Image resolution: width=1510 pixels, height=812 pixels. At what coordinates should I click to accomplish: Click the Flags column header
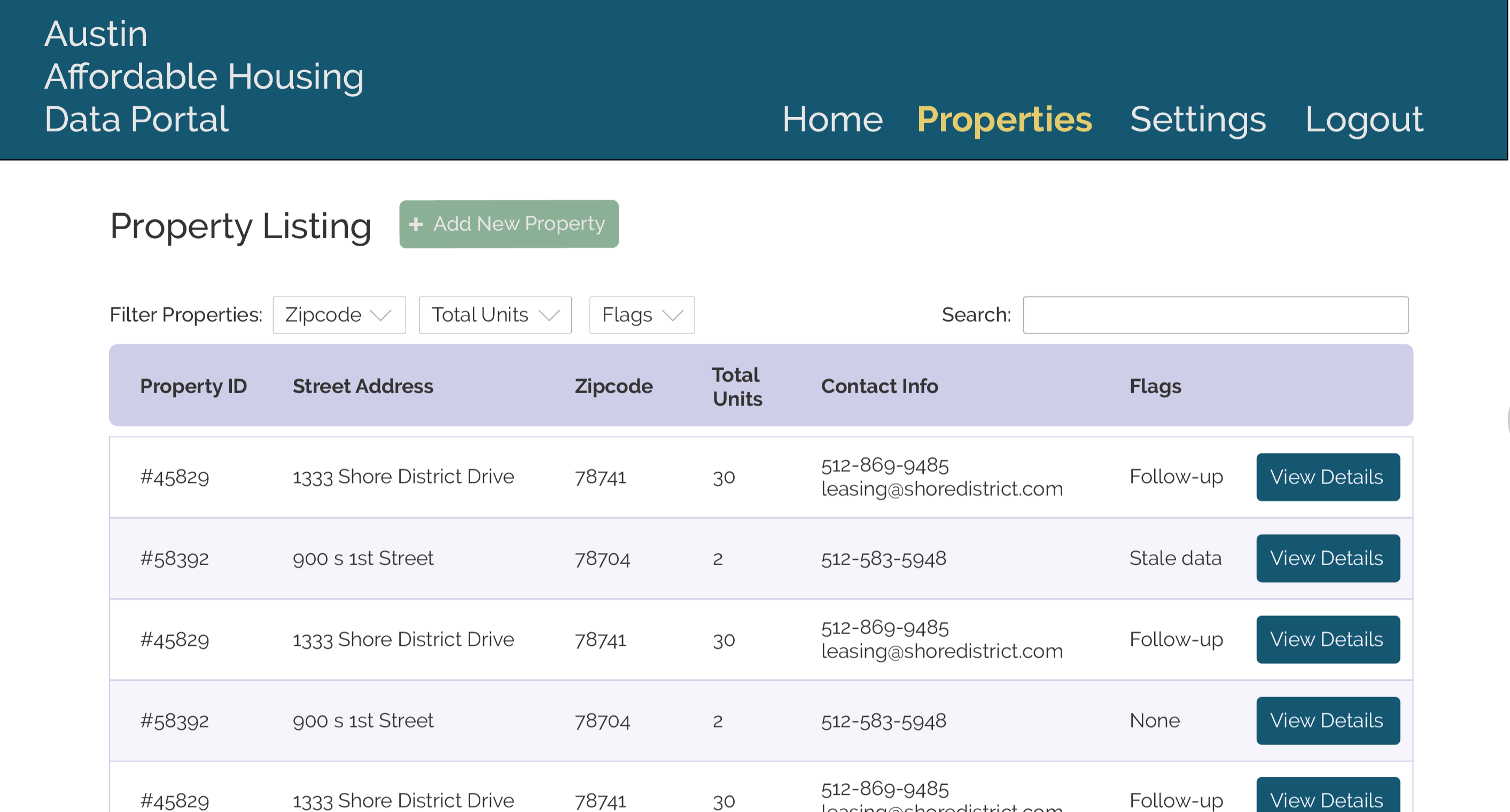[1155, 386]
